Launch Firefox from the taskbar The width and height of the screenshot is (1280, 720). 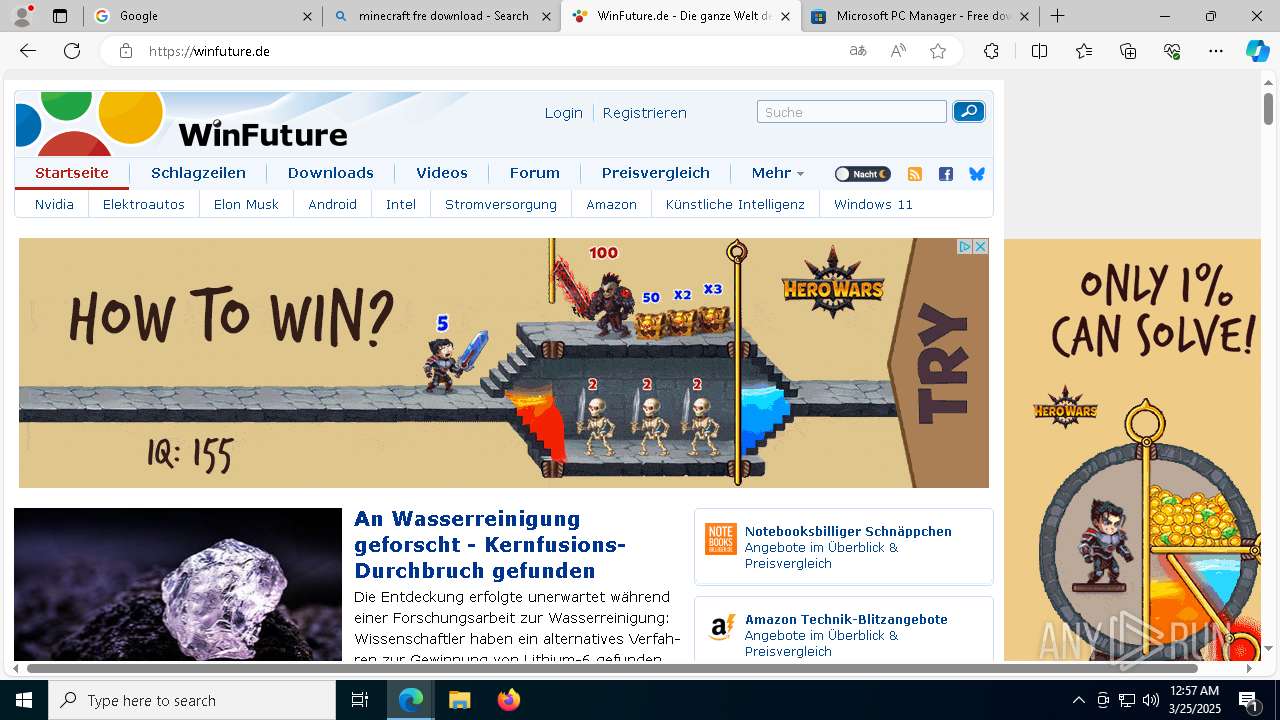(x=509, y=700)
